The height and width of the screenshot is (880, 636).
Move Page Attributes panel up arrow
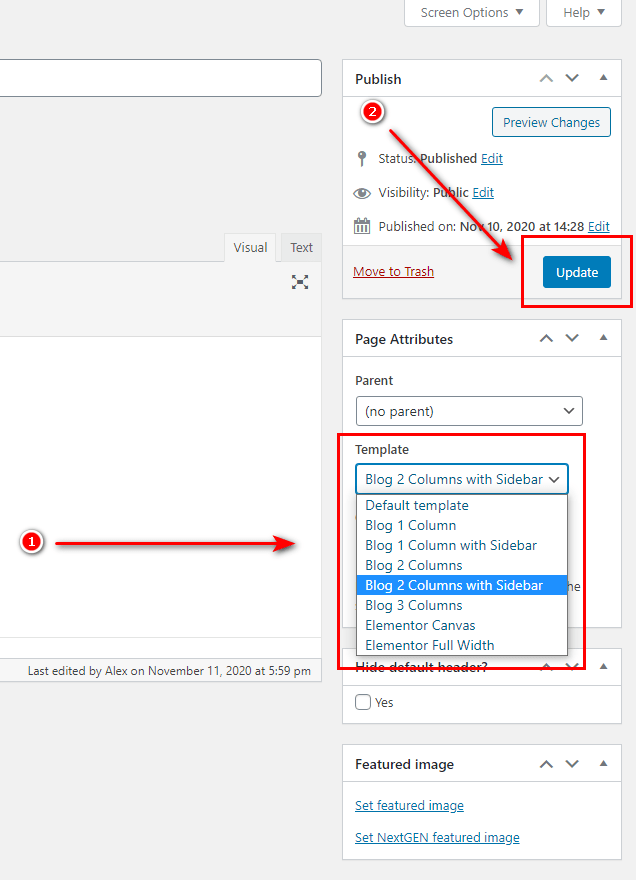pos(546,339)
